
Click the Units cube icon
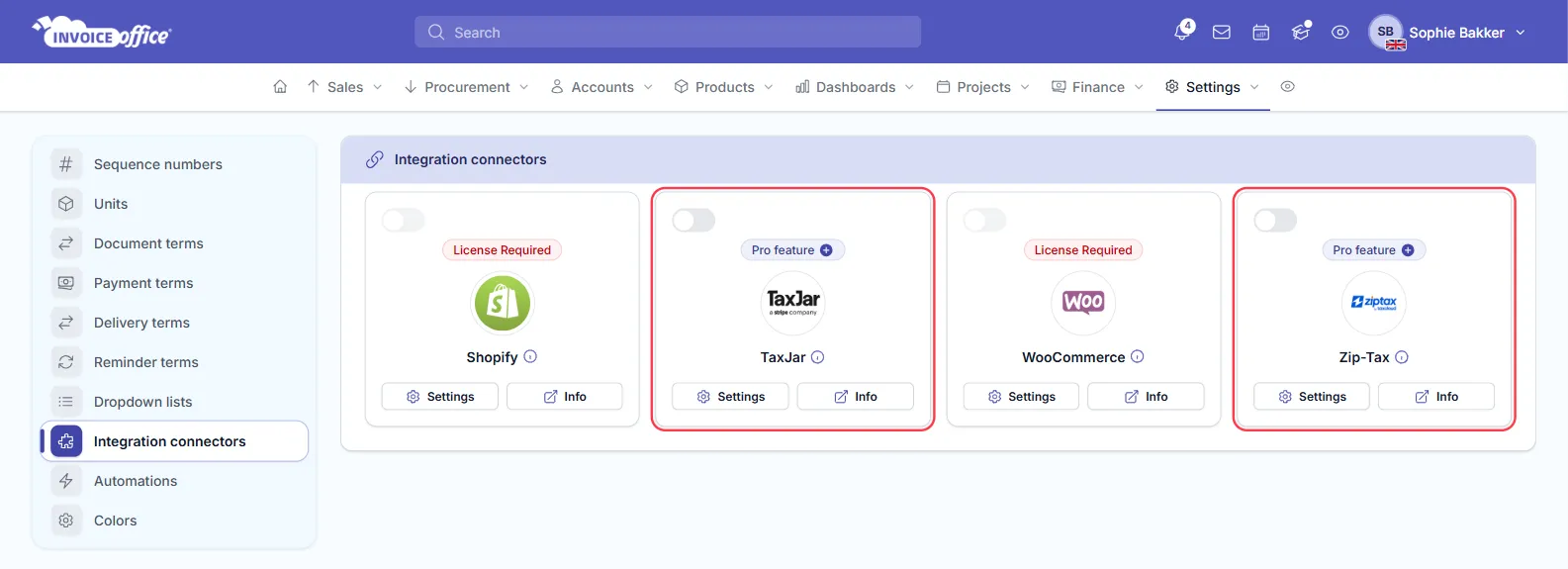[66, 204]
